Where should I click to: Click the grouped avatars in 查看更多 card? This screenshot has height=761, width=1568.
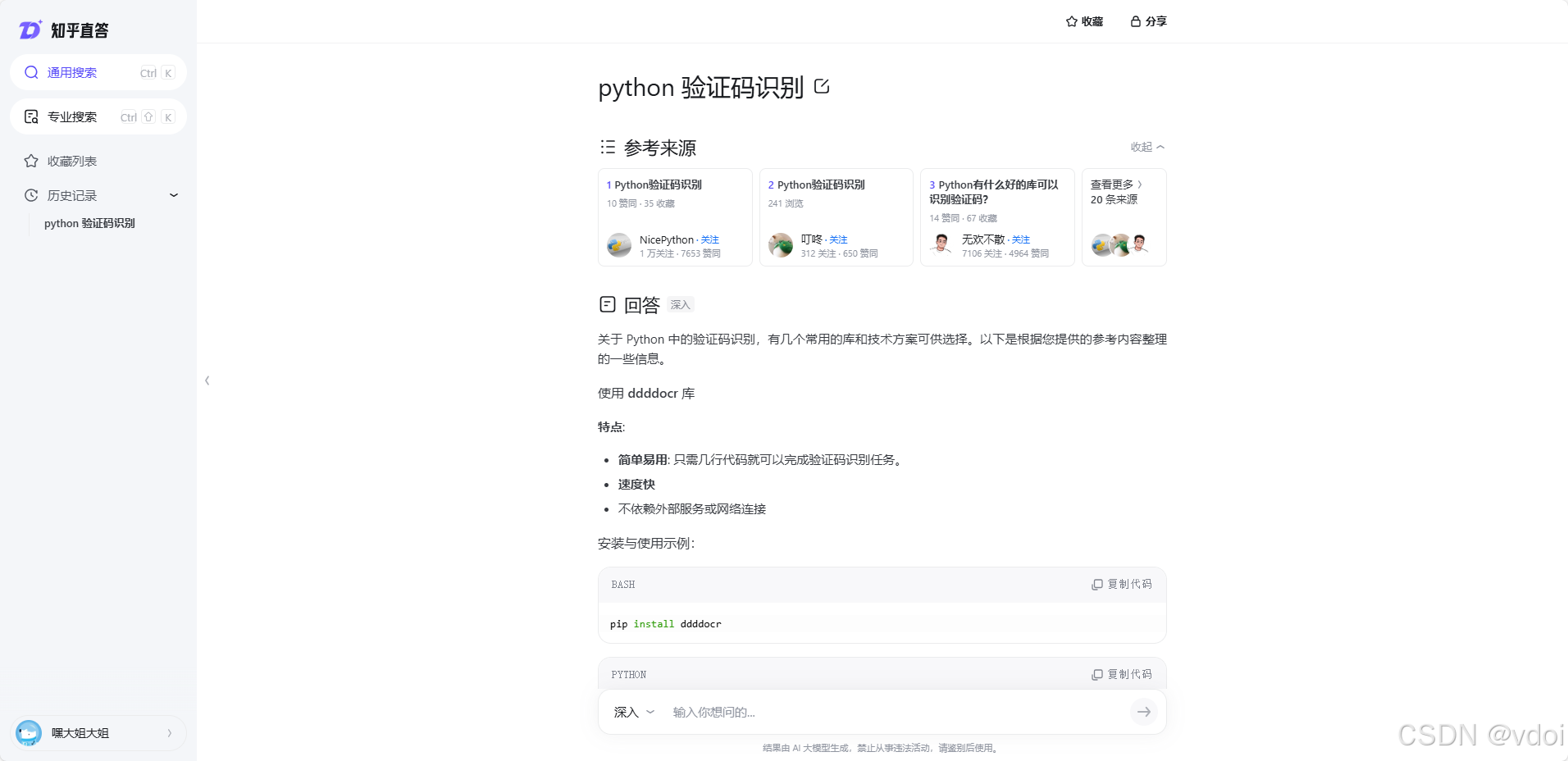point(1120,244)
